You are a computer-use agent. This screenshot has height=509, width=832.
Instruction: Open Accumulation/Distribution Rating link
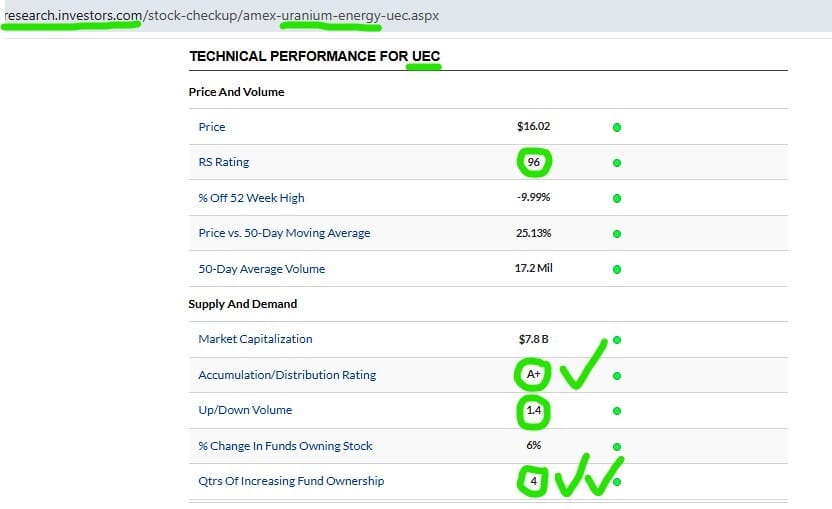point(287,375)
